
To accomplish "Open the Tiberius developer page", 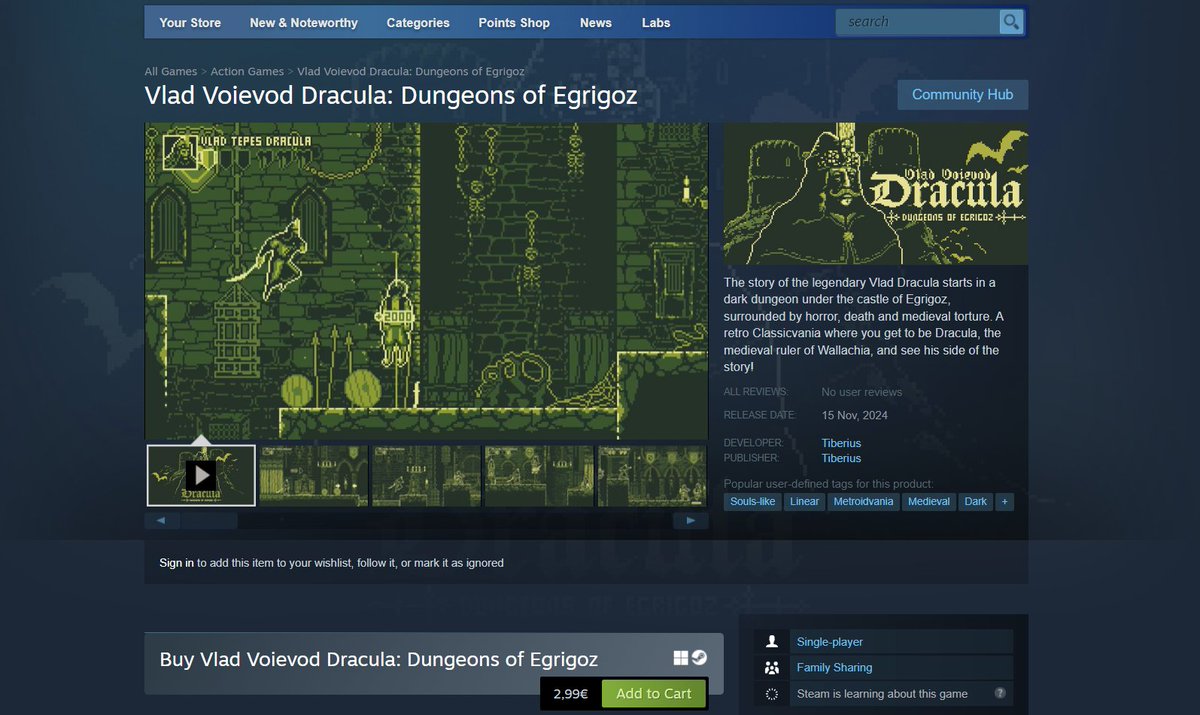I will click(840, 442).
